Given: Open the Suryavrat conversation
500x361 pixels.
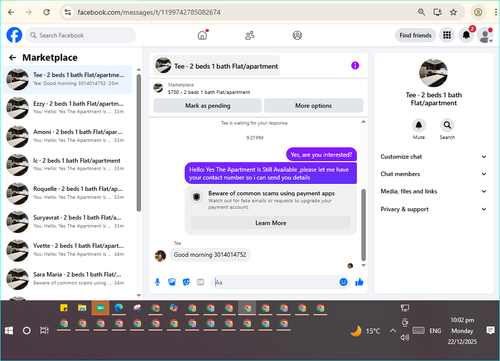Looking at the screenshot, I should click(68, 222).
